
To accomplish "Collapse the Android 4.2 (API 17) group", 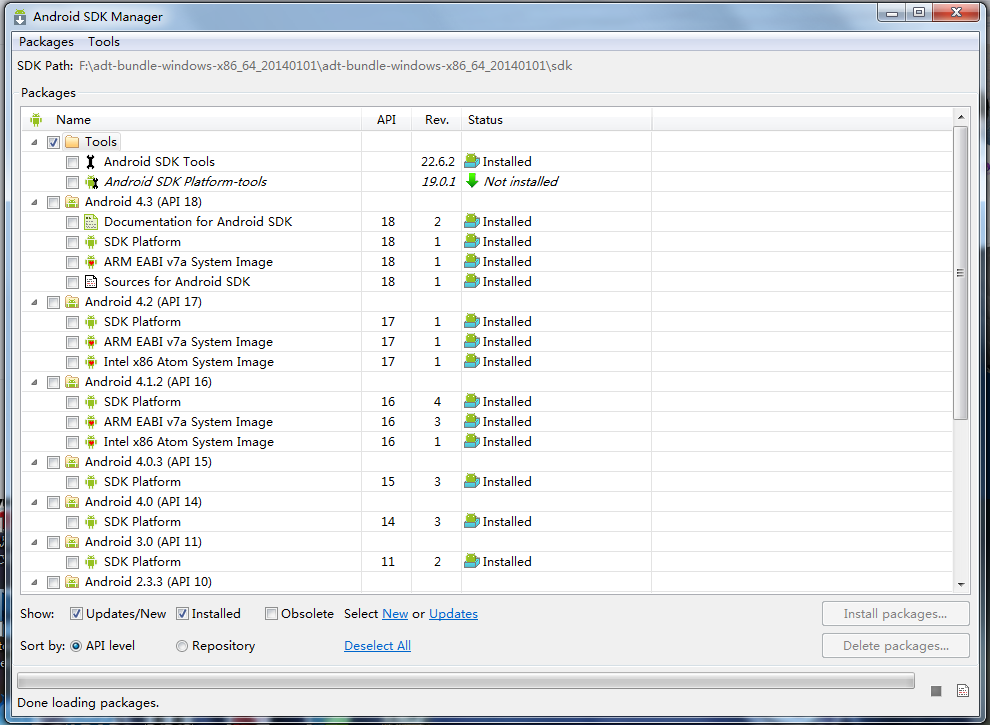I will (34, 303).
